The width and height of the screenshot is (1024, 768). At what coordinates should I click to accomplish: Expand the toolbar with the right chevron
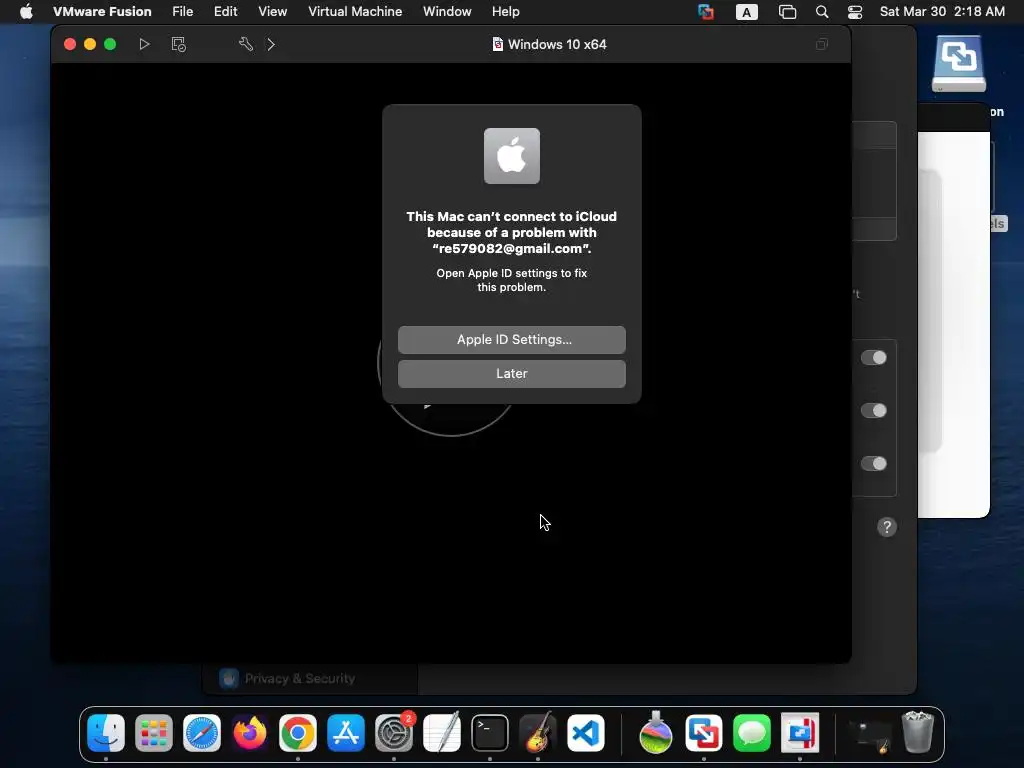(271, 44)
